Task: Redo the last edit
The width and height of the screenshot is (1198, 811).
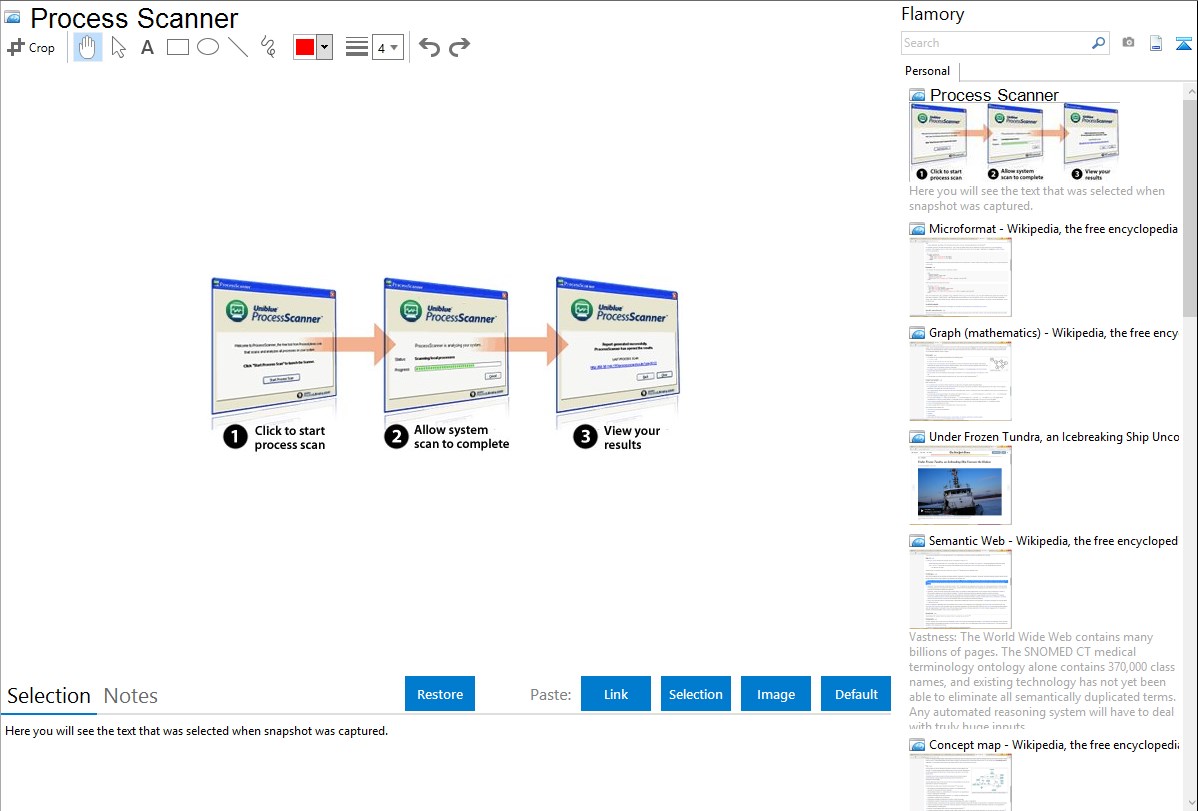Action: (x=459, y=47)
